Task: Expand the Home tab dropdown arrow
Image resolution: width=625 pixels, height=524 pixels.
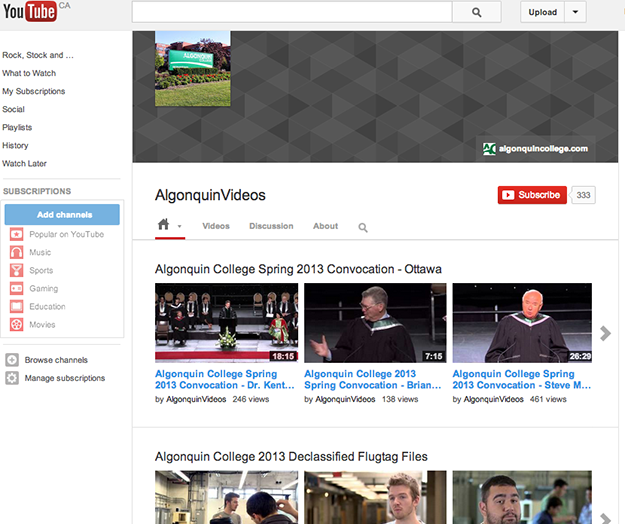Action: click(x=179, y=226)
